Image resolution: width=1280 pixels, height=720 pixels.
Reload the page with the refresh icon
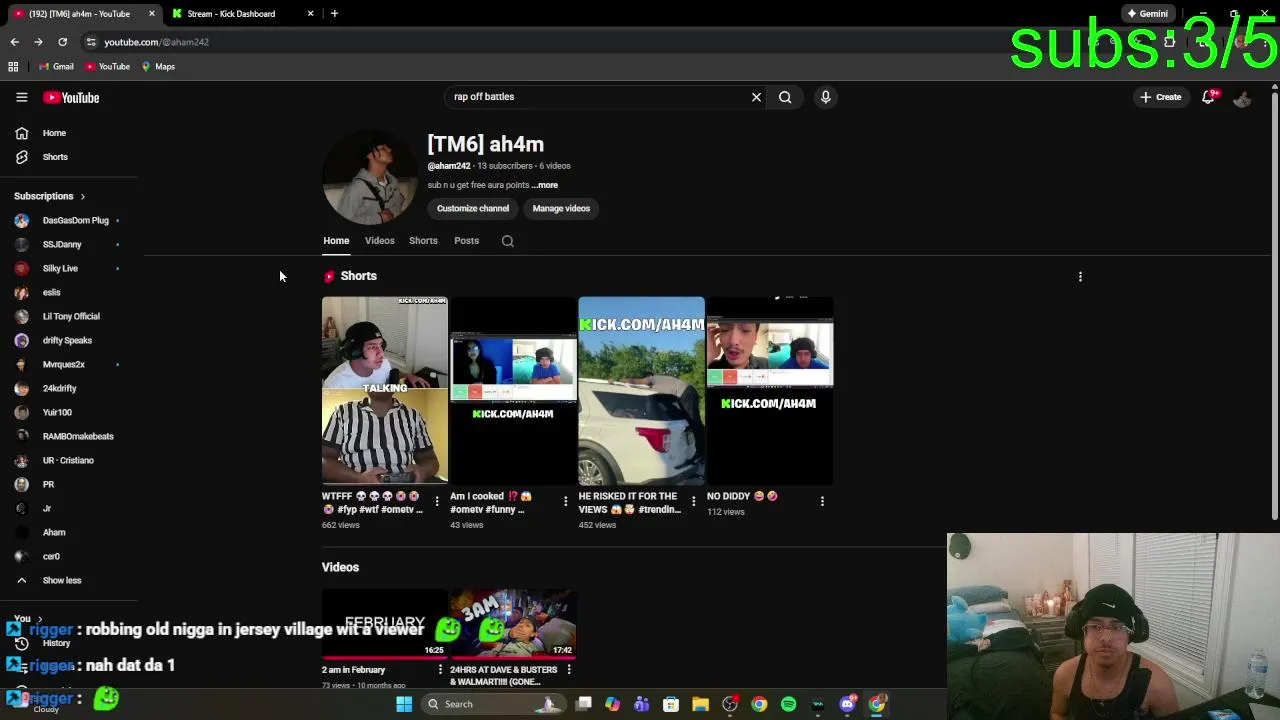[x=62, y=42]
